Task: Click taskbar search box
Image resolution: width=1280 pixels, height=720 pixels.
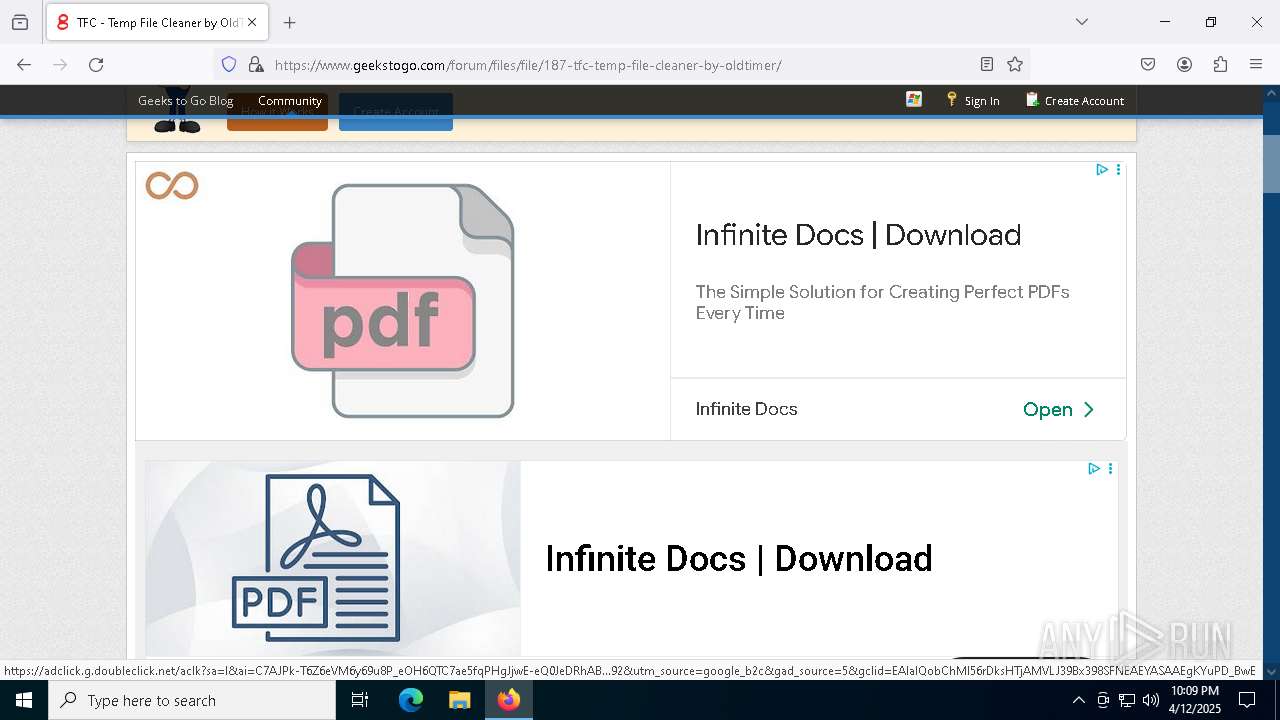Action: pos(192,700)
